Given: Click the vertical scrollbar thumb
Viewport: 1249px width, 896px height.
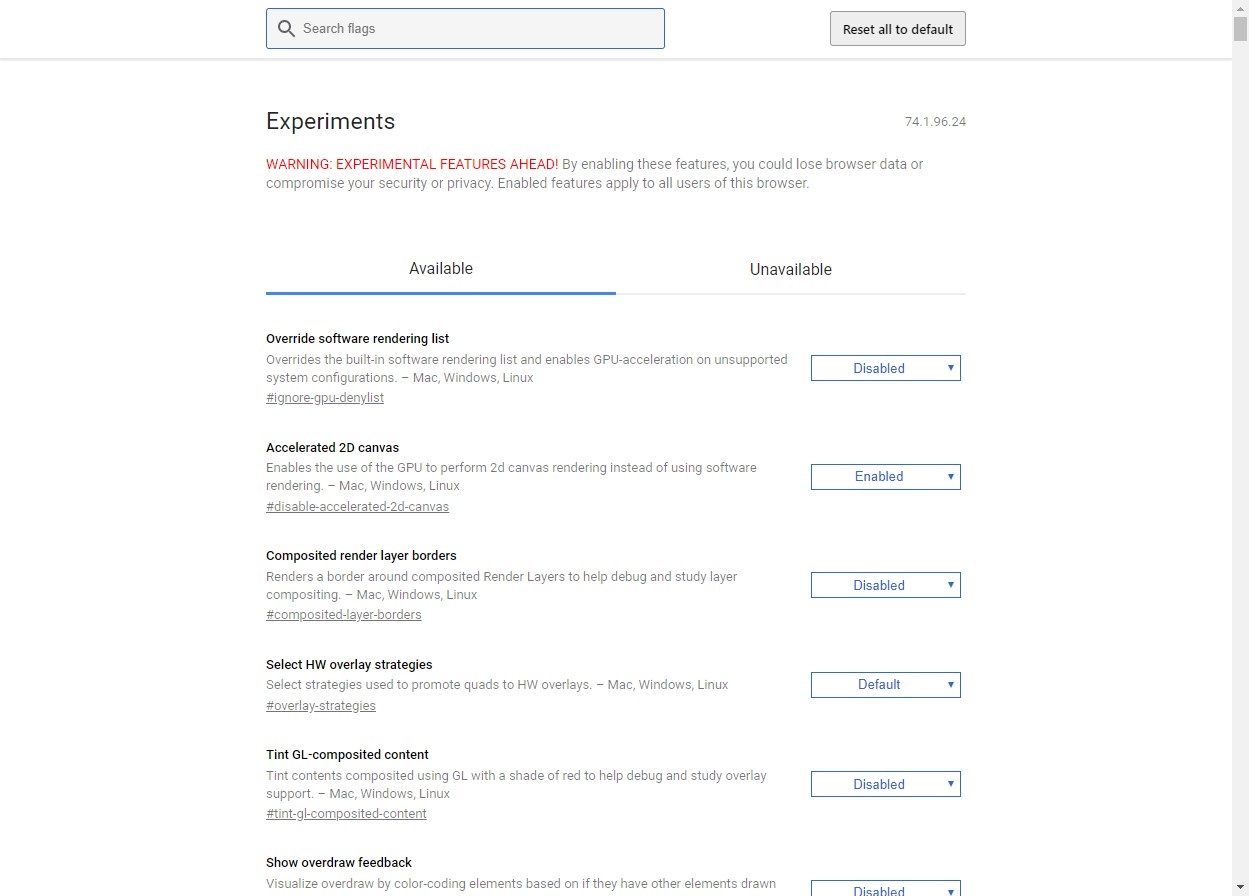Looking at the screenshot, I should [x=1240, y=28].
